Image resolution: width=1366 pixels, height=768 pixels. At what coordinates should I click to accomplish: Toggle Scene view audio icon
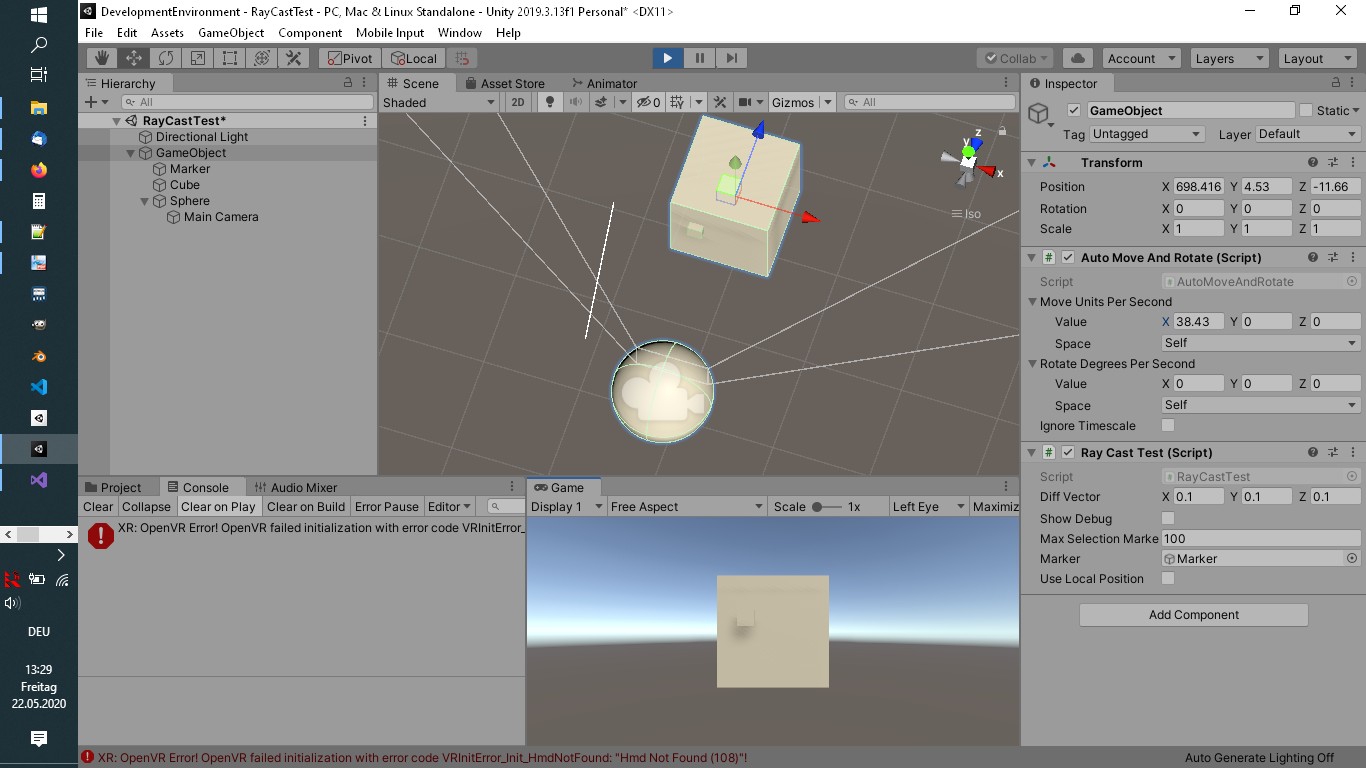pyautogui.click(x=575, y=101)
